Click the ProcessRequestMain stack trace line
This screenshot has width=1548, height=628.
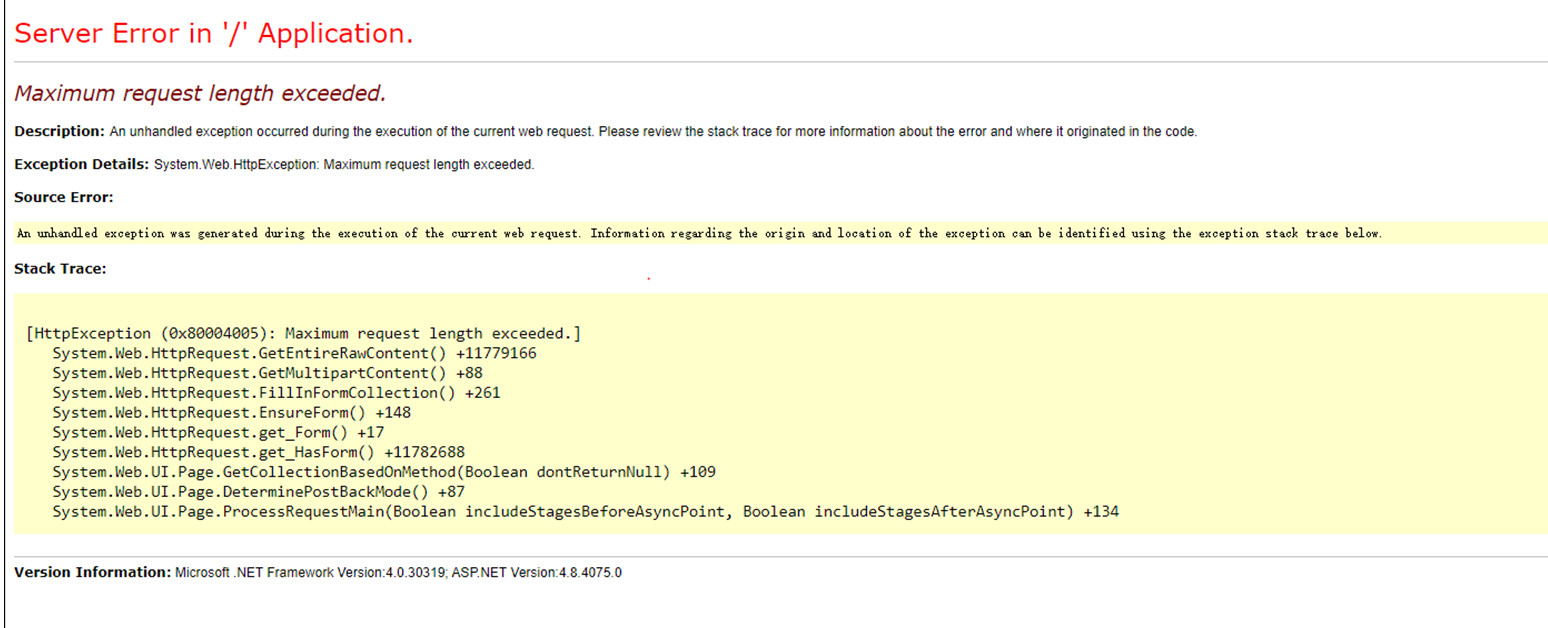tap(585, 512)
